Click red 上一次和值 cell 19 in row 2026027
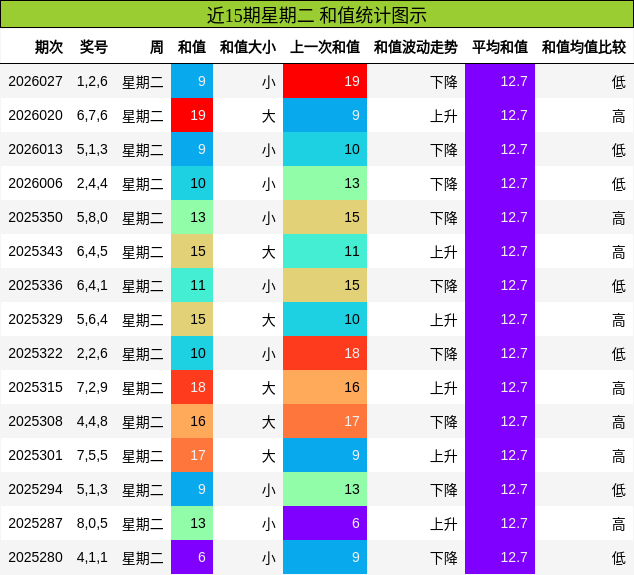The width and height of the screenshot is (634, 575). click(325, 81)
